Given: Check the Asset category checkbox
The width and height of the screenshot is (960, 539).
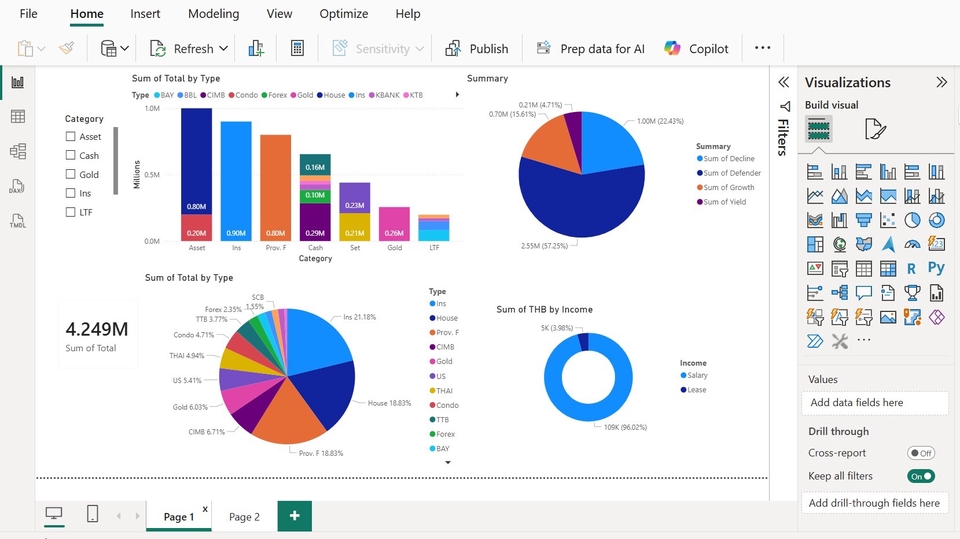Looking at the screenshot, I should click(70, 137).
